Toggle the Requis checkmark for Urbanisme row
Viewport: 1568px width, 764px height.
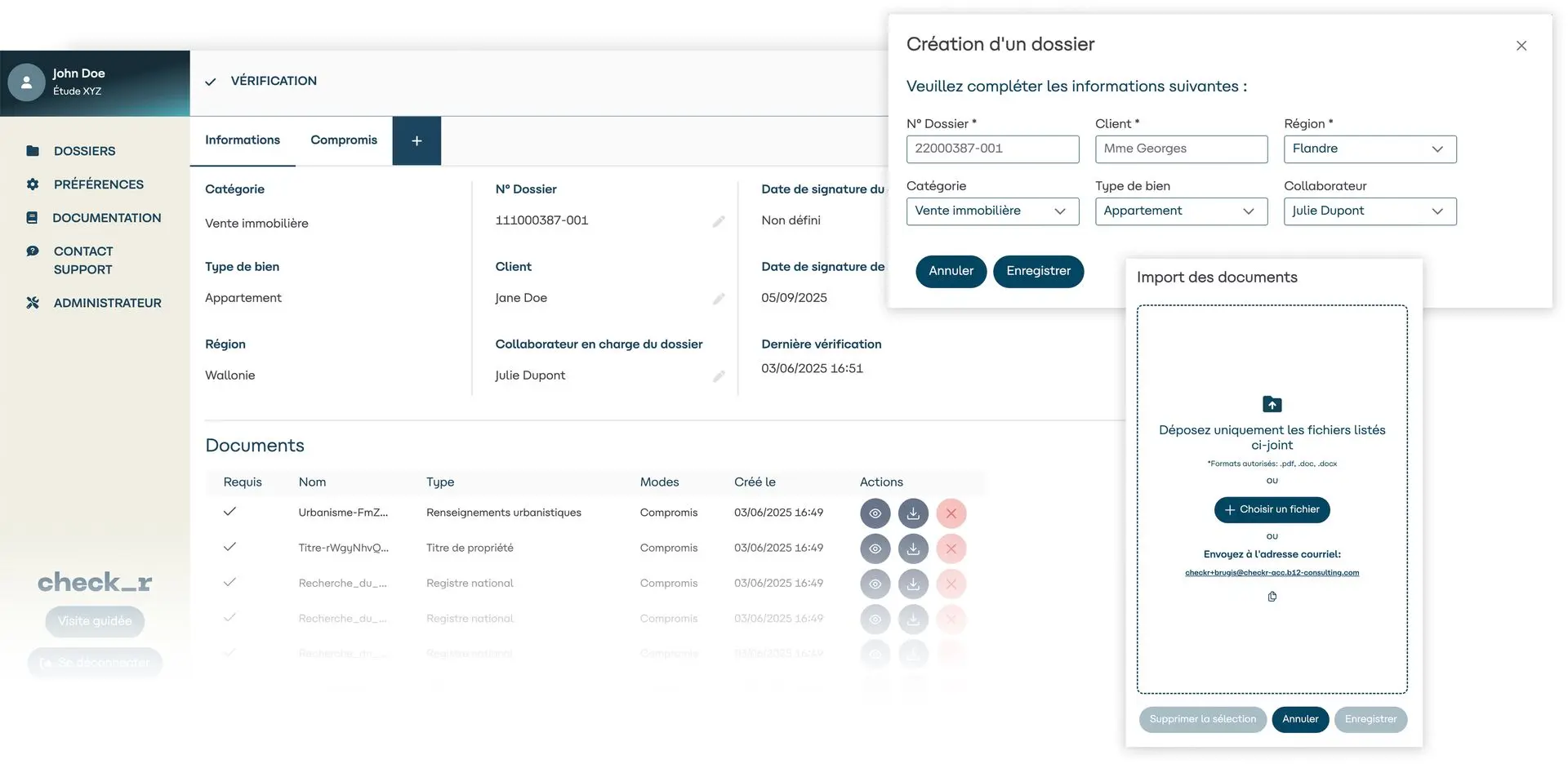pyautogui.click(x=229, y=512)
